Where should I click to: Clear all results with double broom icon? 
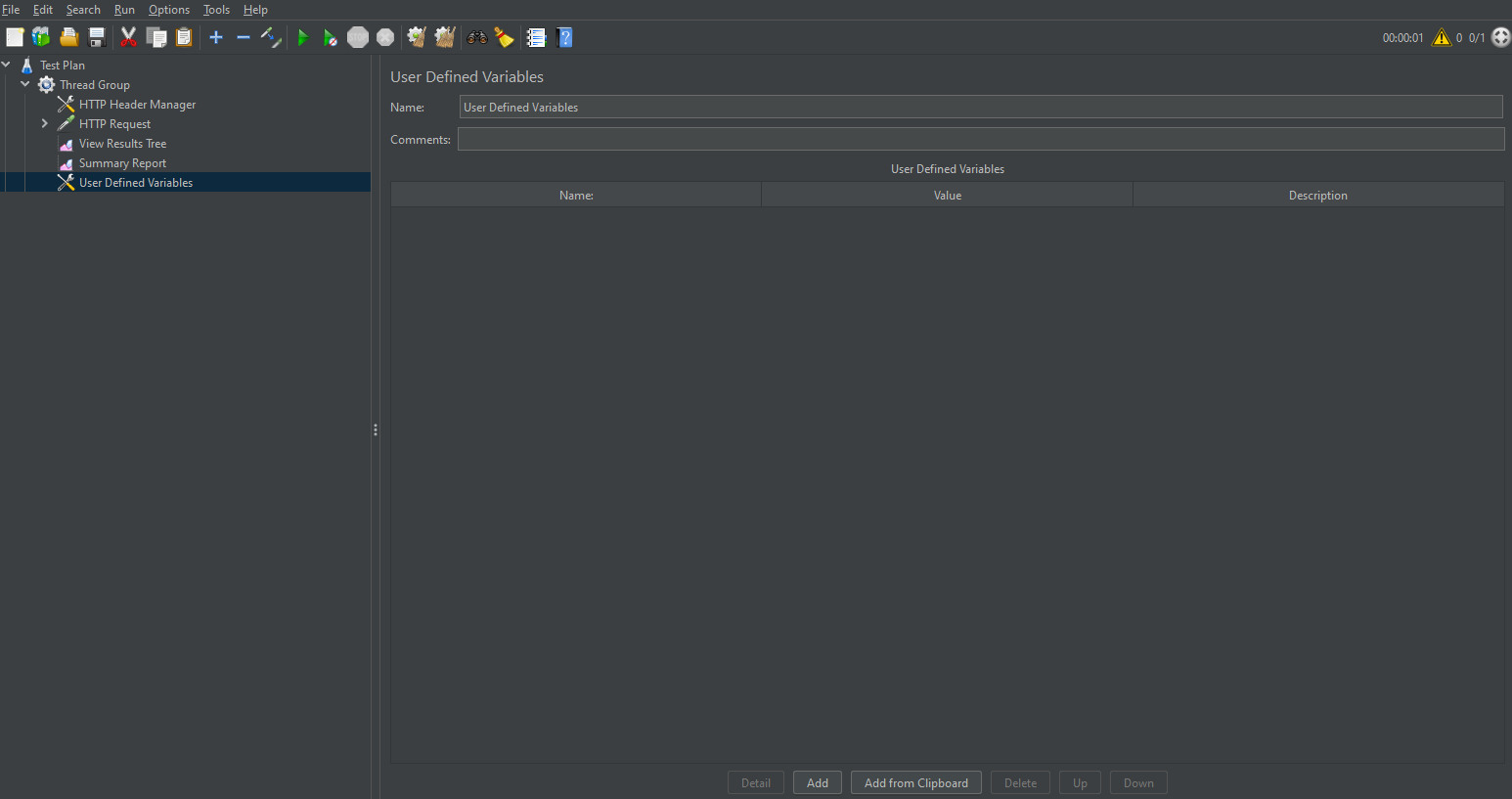[445, 37]
